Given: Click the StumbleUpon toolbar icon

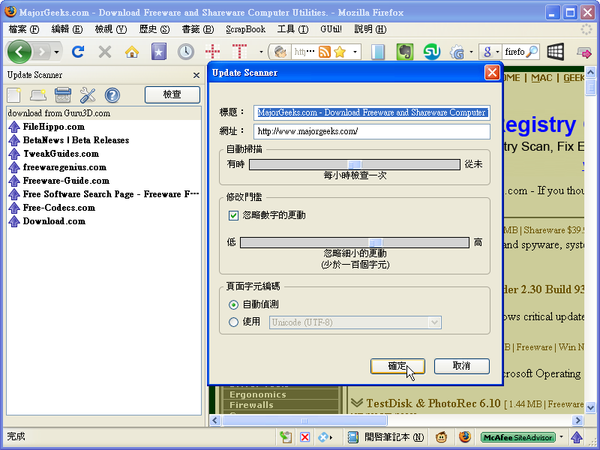Looking at the screenshot, I should (x=432, y=52).
